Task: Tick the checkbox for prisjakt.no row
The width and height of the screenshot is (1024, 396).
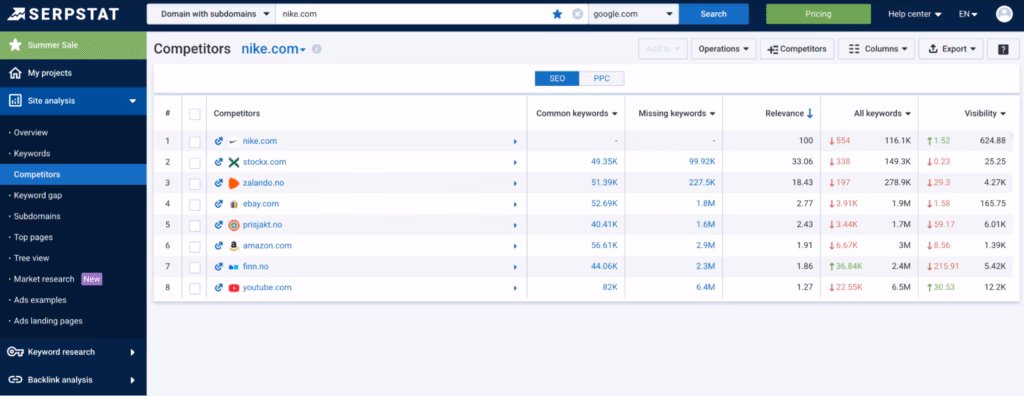Action: point(195,225)
